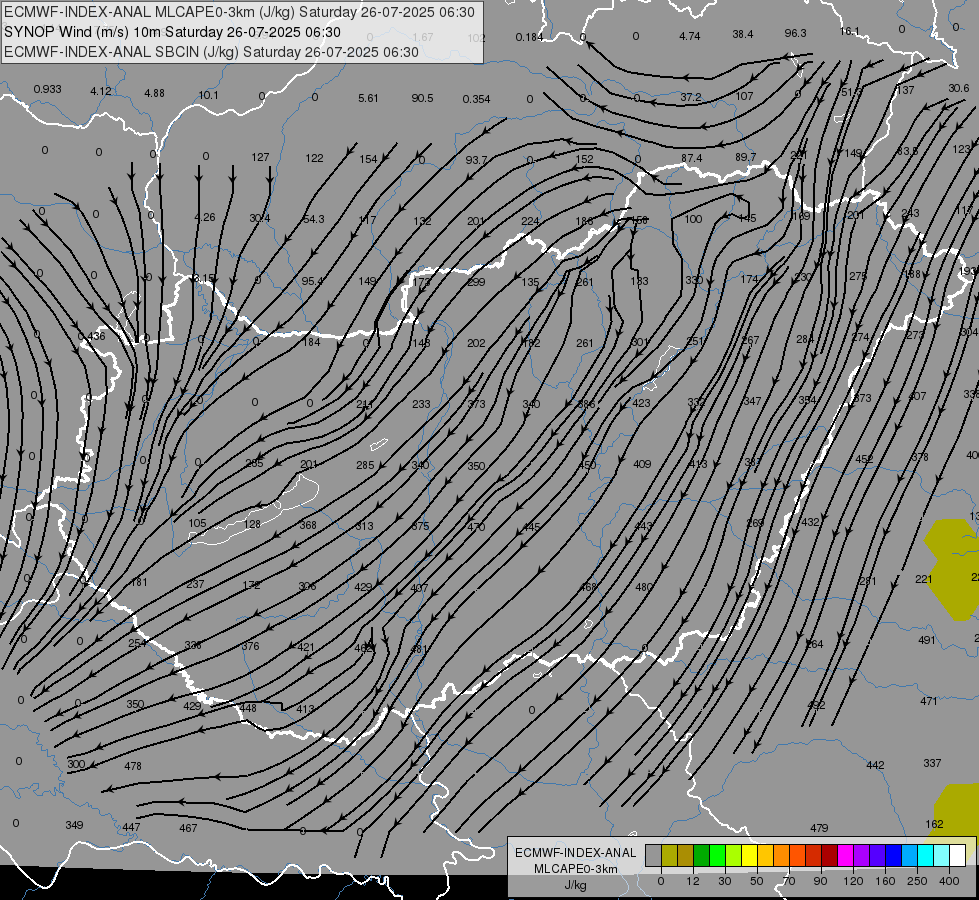
Task: Click the SYNOP Wind 10m title line
Action: coord(172,32)
